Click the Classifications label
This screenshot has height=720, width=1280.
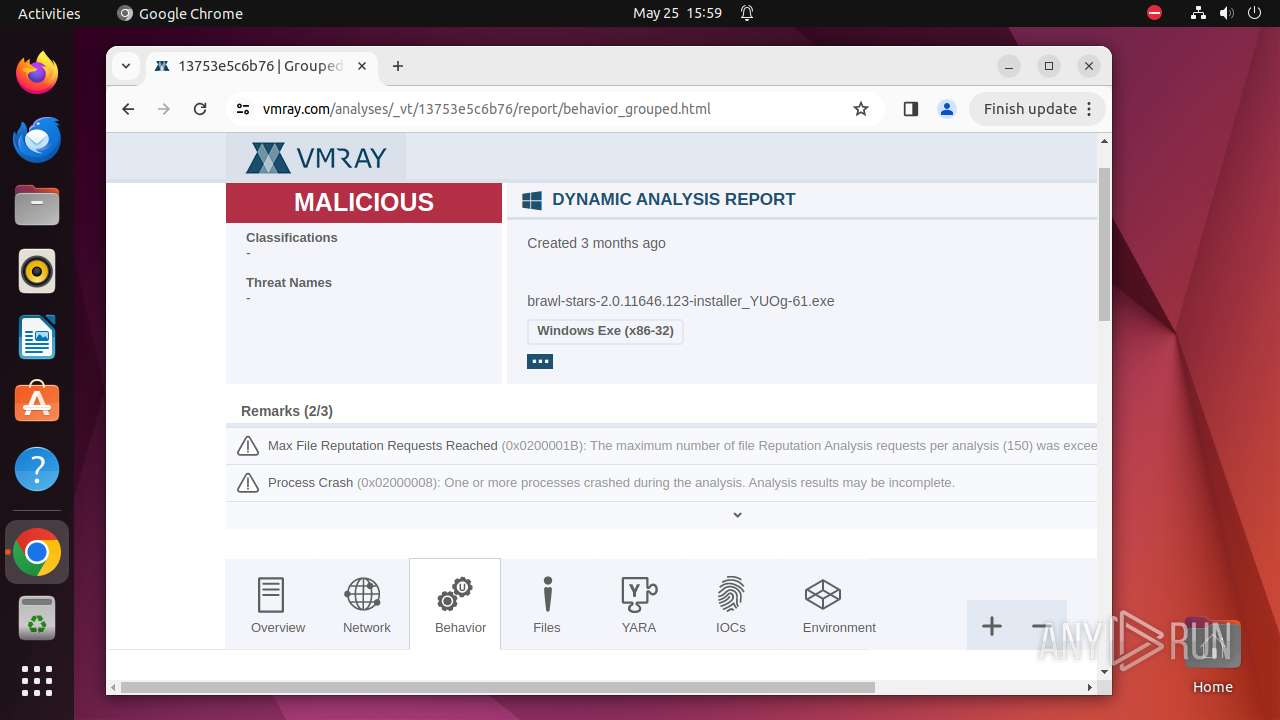coord(292,238)
